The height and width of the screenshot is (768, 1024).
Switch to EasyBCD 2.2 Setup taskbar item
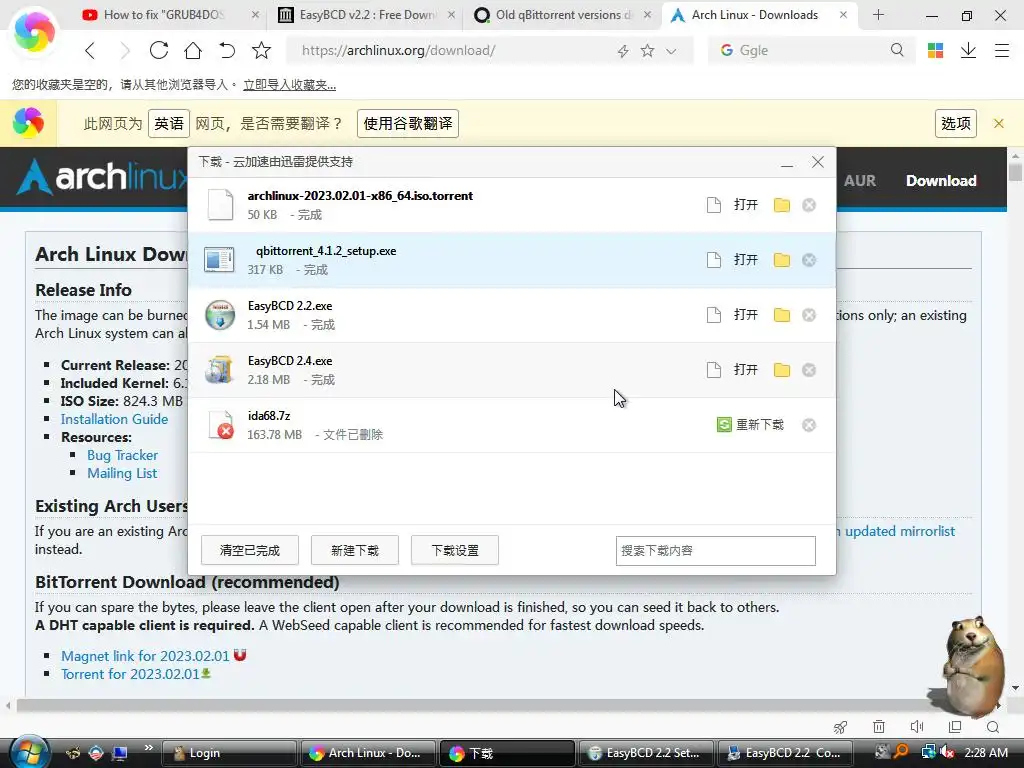pos(645,752)
